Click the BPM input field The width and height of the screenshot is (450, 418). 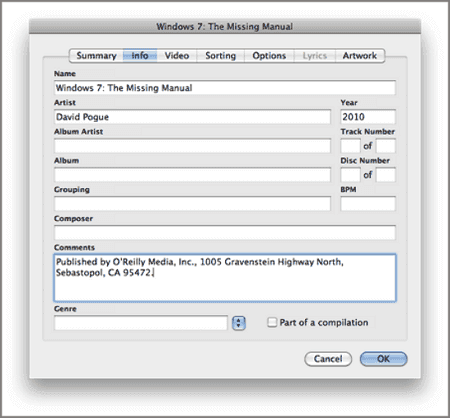[368, 204]
